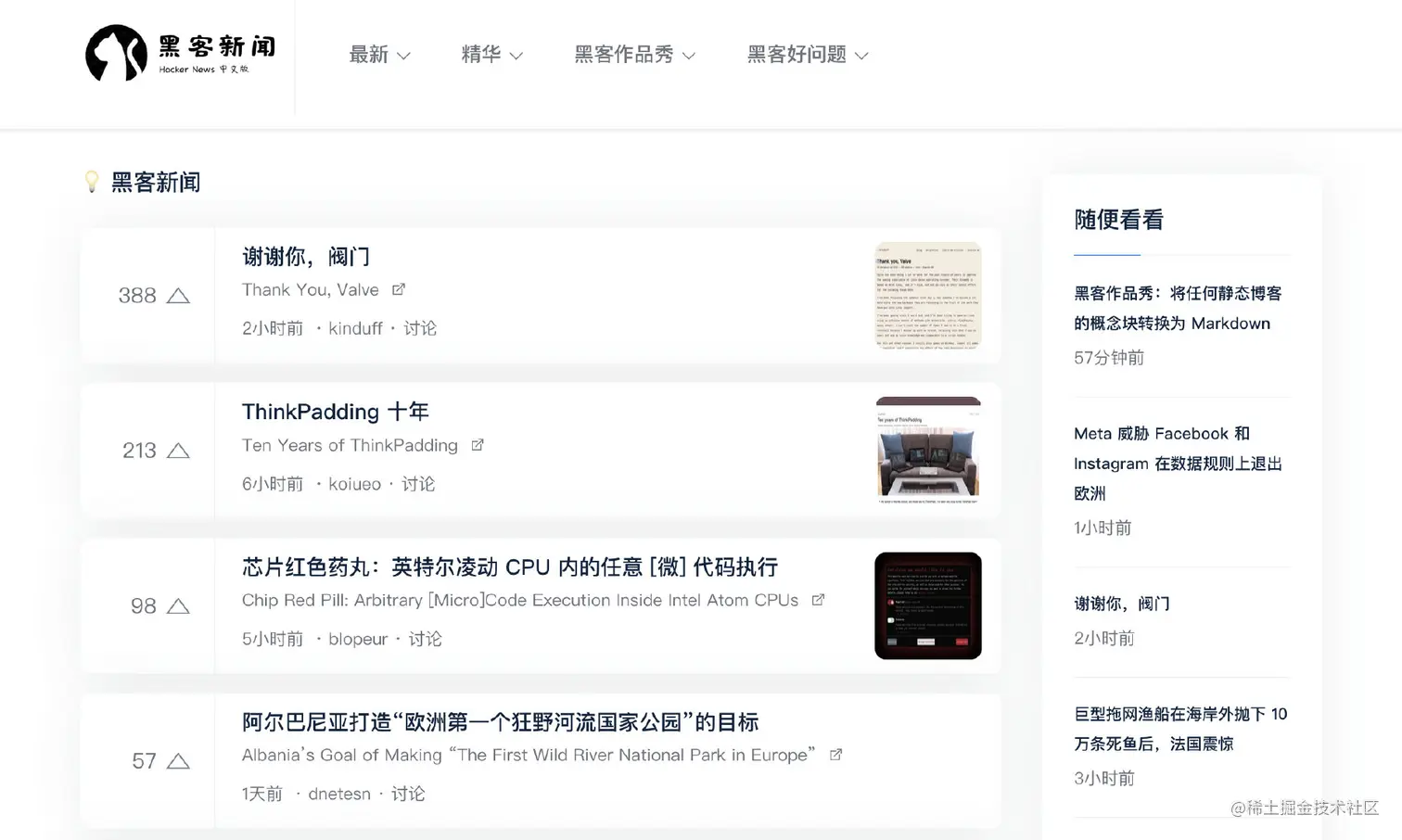Open external link icon for Thank You, Valve
This screenshot has width=1402, height=840.
[399, 289]
